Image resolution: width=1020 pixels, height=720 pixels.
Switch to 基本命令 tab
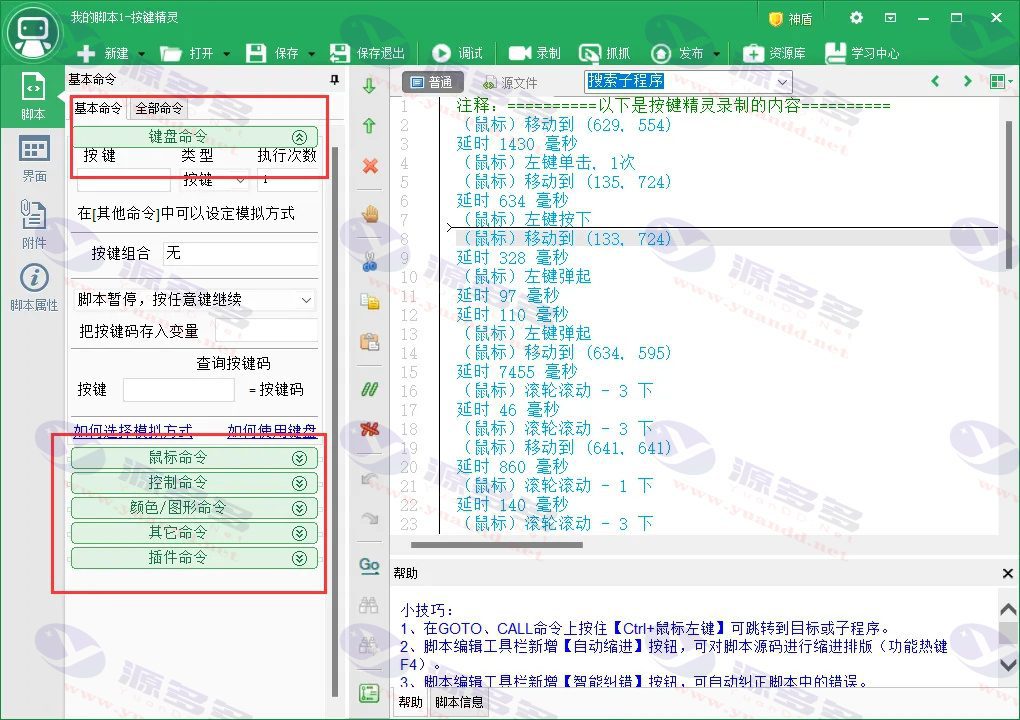(x=98, y=109)
